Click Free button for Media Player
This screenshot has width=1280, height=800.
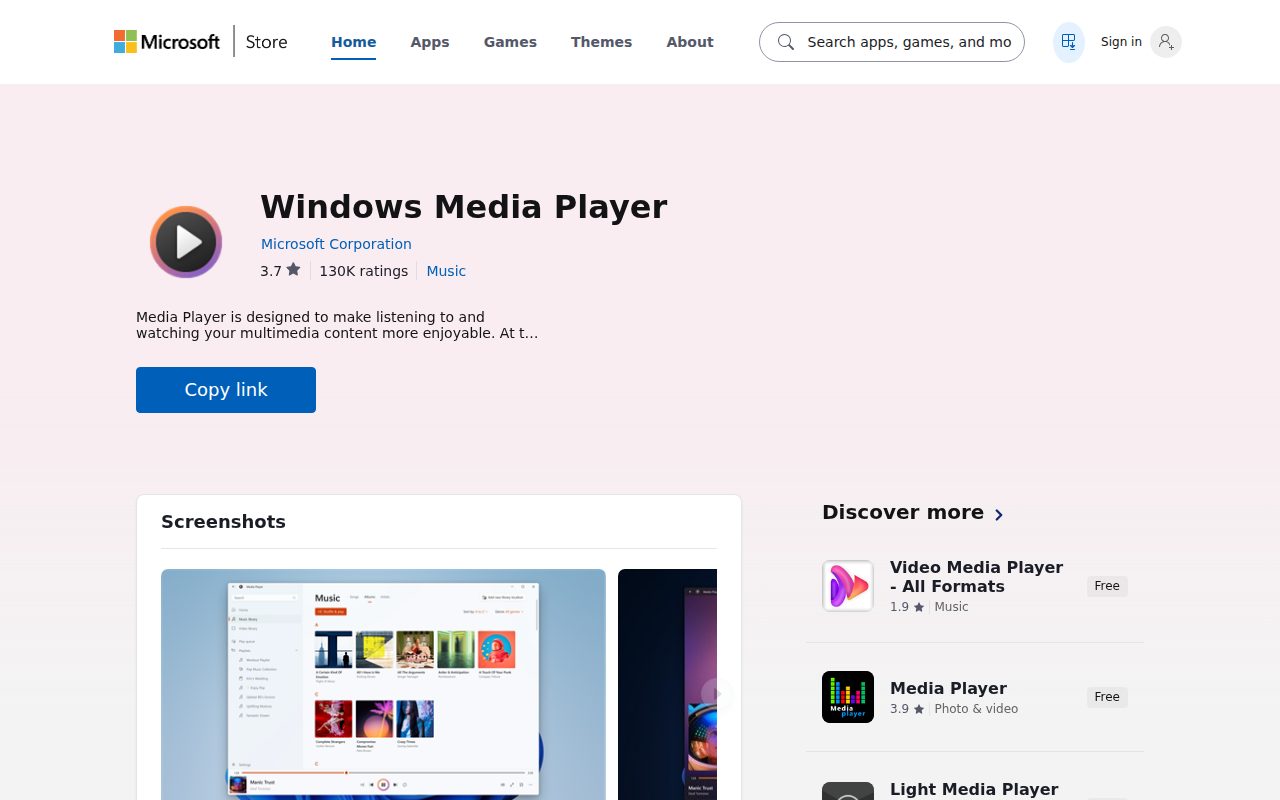pos(1107,697)
